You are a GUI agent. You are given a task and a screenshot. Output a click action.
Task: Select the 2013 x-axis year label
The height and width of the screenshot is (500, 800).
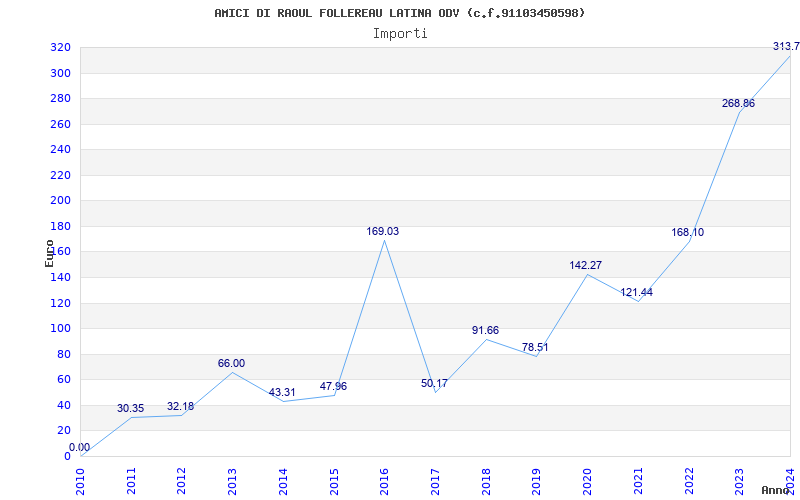(233, 481)
